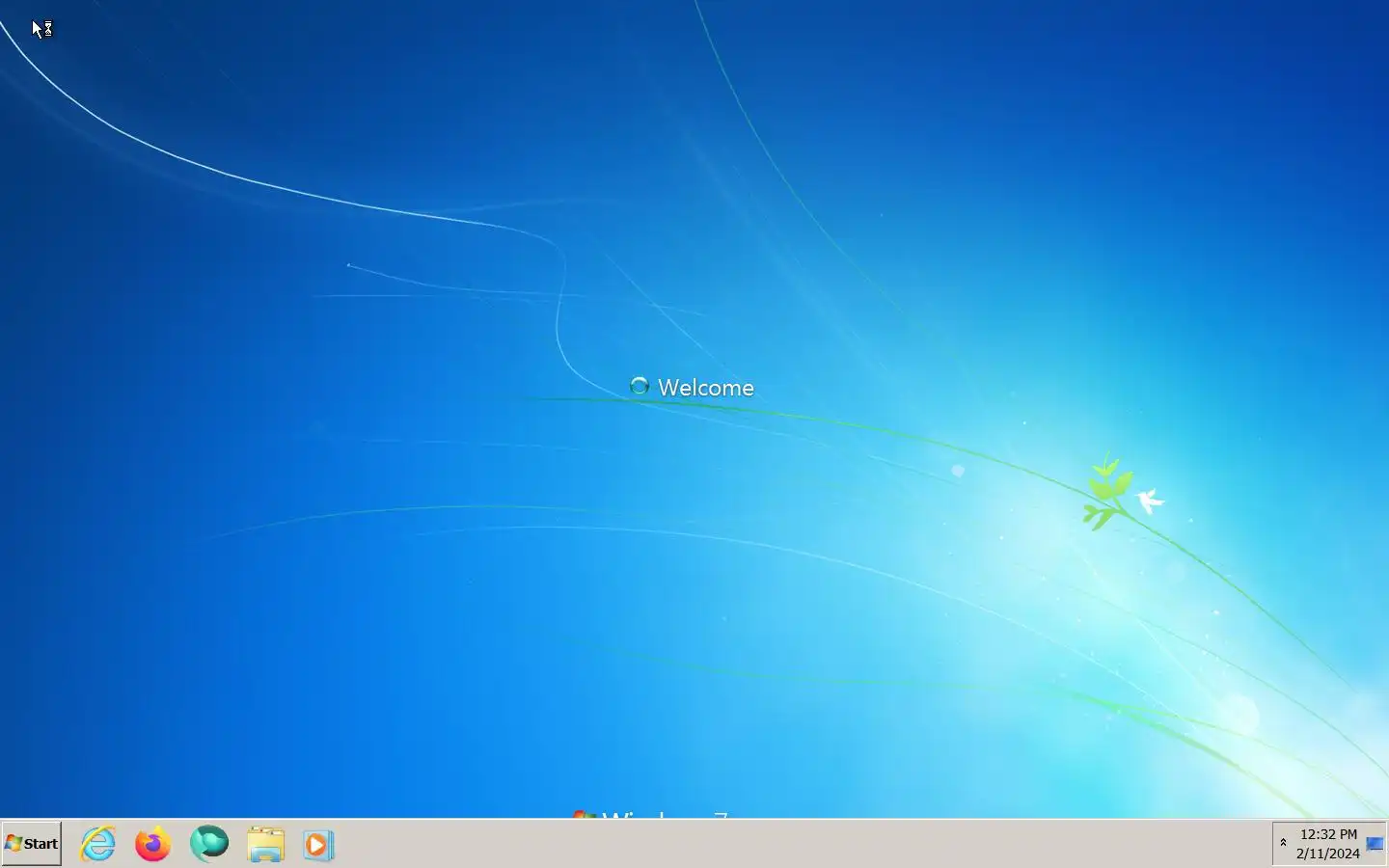1389x868 pixels.
Task: Launch Windows Media Player from taskbar
Action: point(318,845)
